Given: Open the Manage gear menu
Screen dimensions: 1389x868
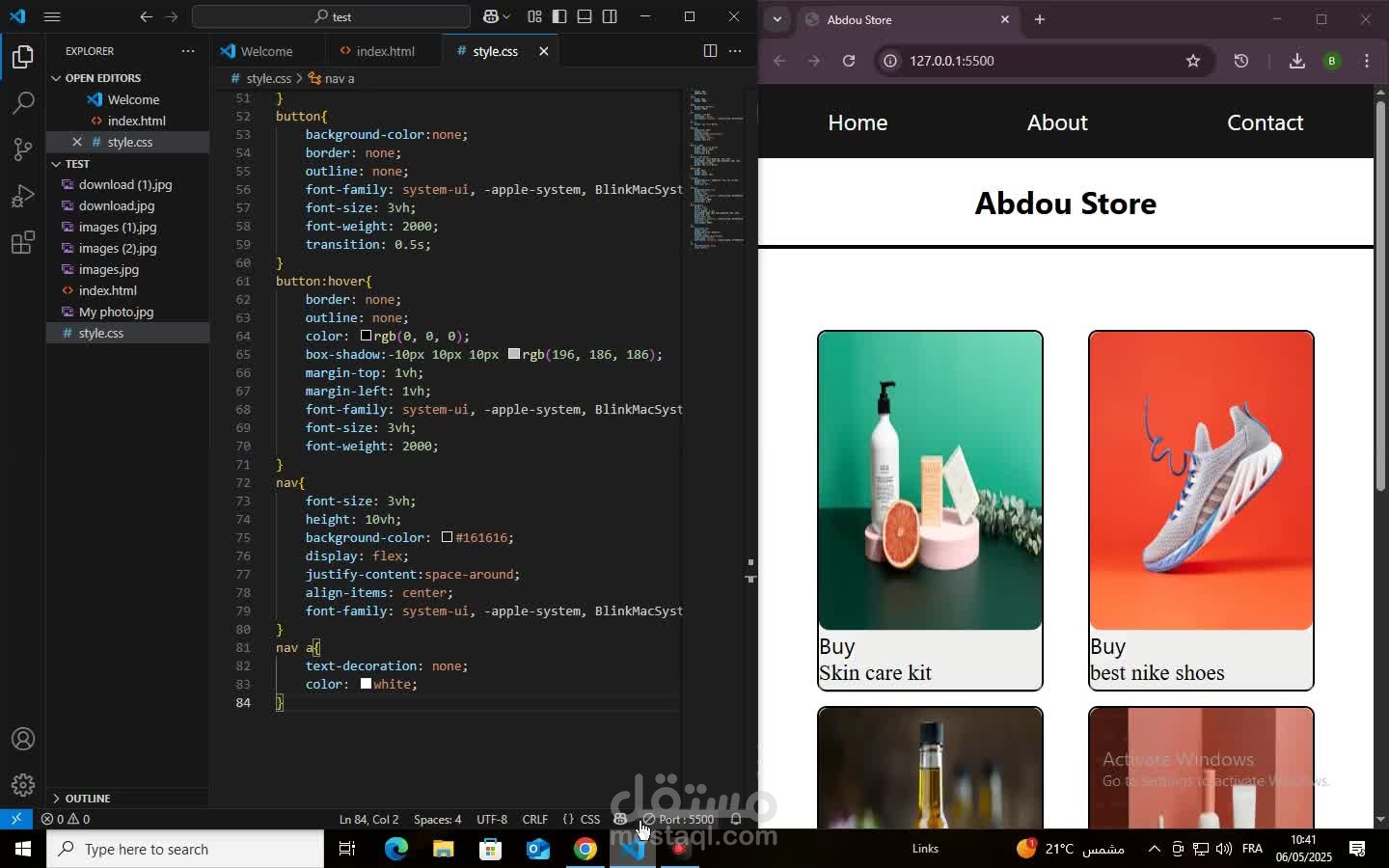Looking at the screenshot, I should click(x=23, y=785).
